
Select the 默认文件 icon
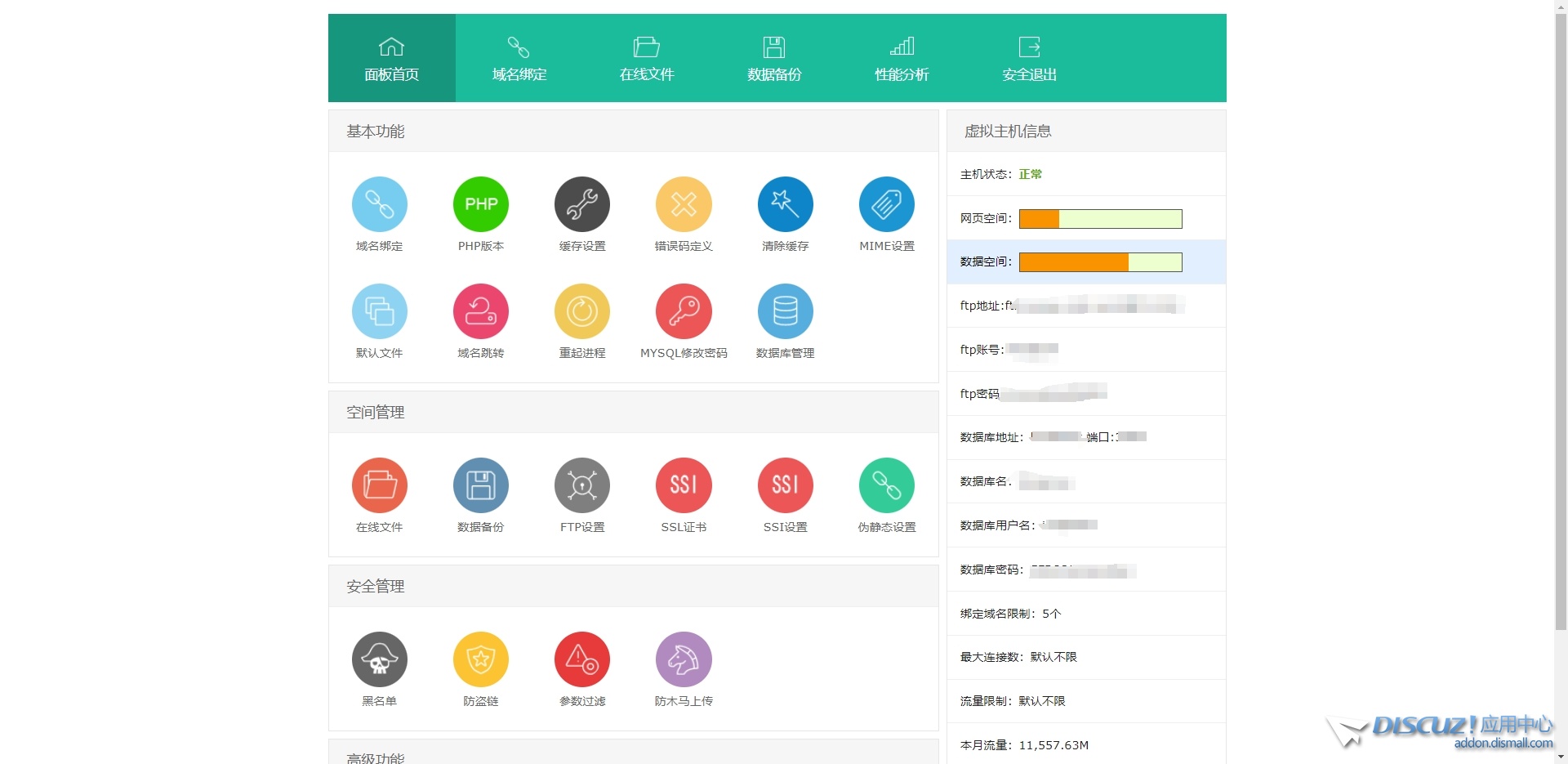coord(379,311)
